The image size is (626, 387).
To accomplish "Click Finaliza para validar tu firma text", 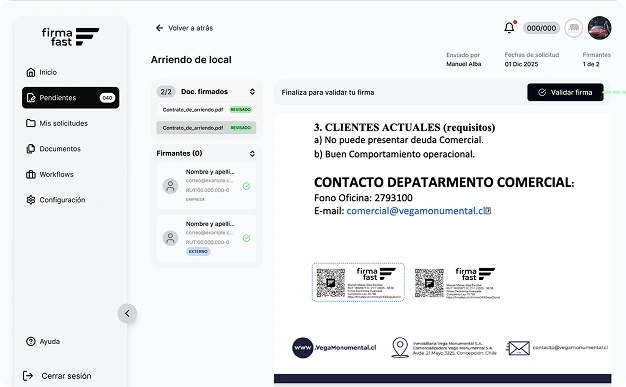I will click(x=328, y=93).
